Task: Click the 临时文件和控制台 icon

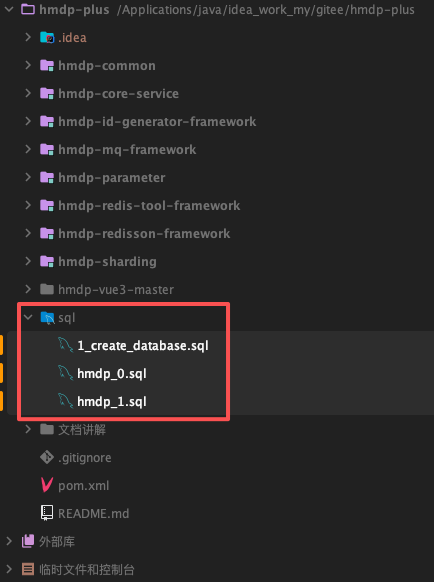Action: pos(28,569)
